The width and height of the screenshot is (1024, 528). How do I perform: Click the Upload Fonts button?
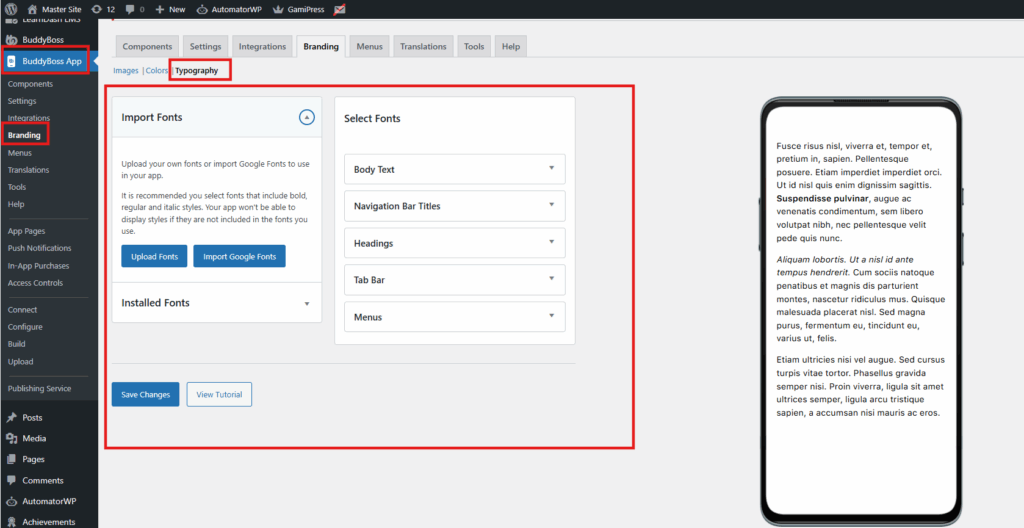tap(154, 256)
